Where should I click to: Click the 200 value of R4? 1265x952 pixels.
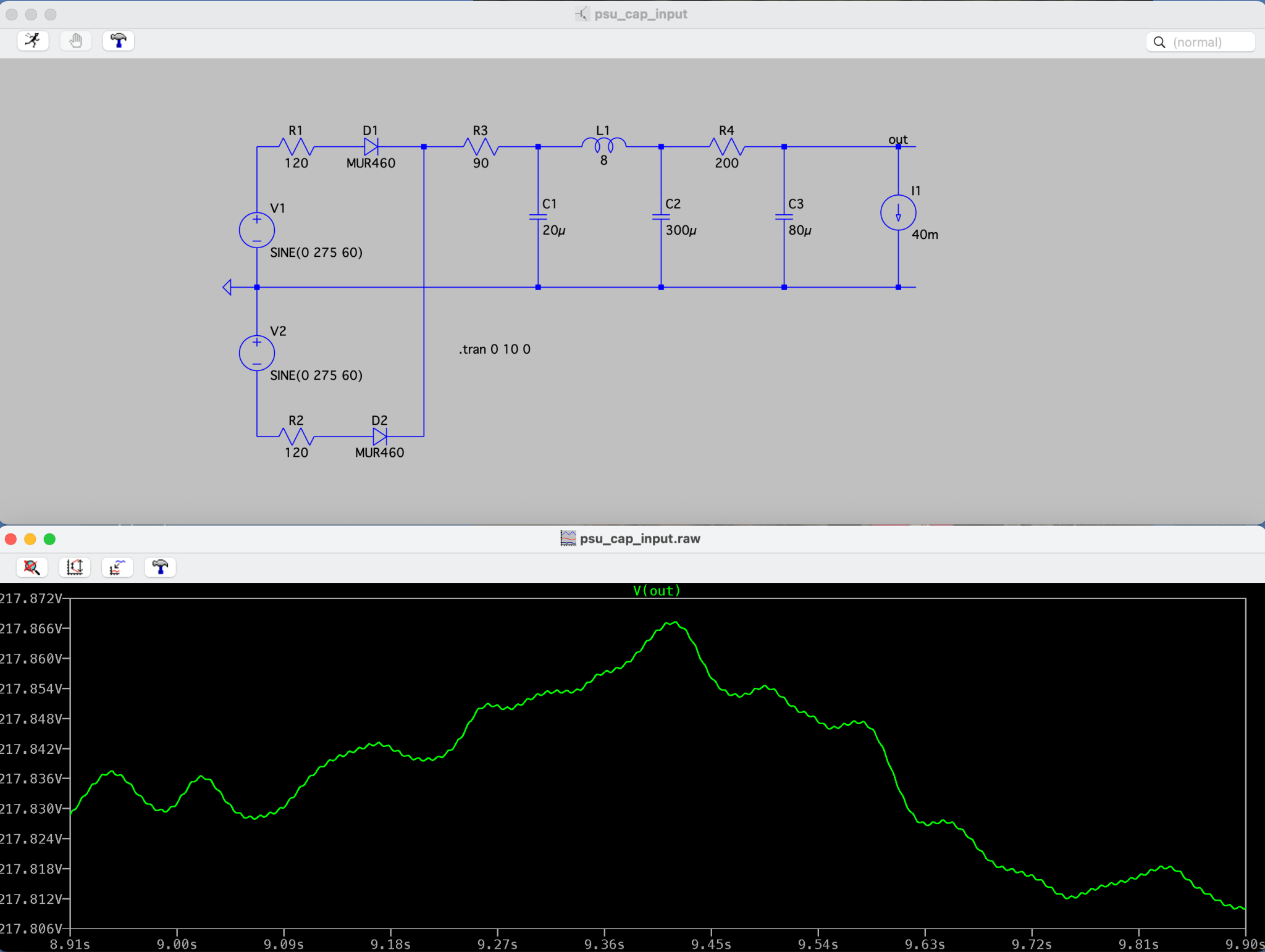pos(727,164)
